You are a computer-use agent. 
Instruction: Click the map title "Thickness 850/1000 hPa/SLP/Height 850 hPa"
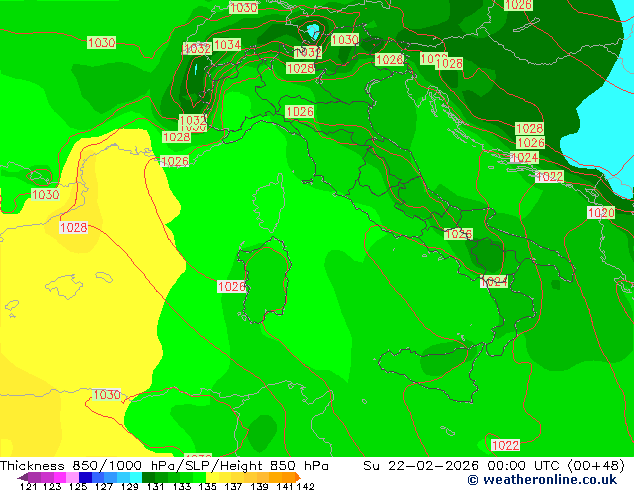[x=164, y=466]
